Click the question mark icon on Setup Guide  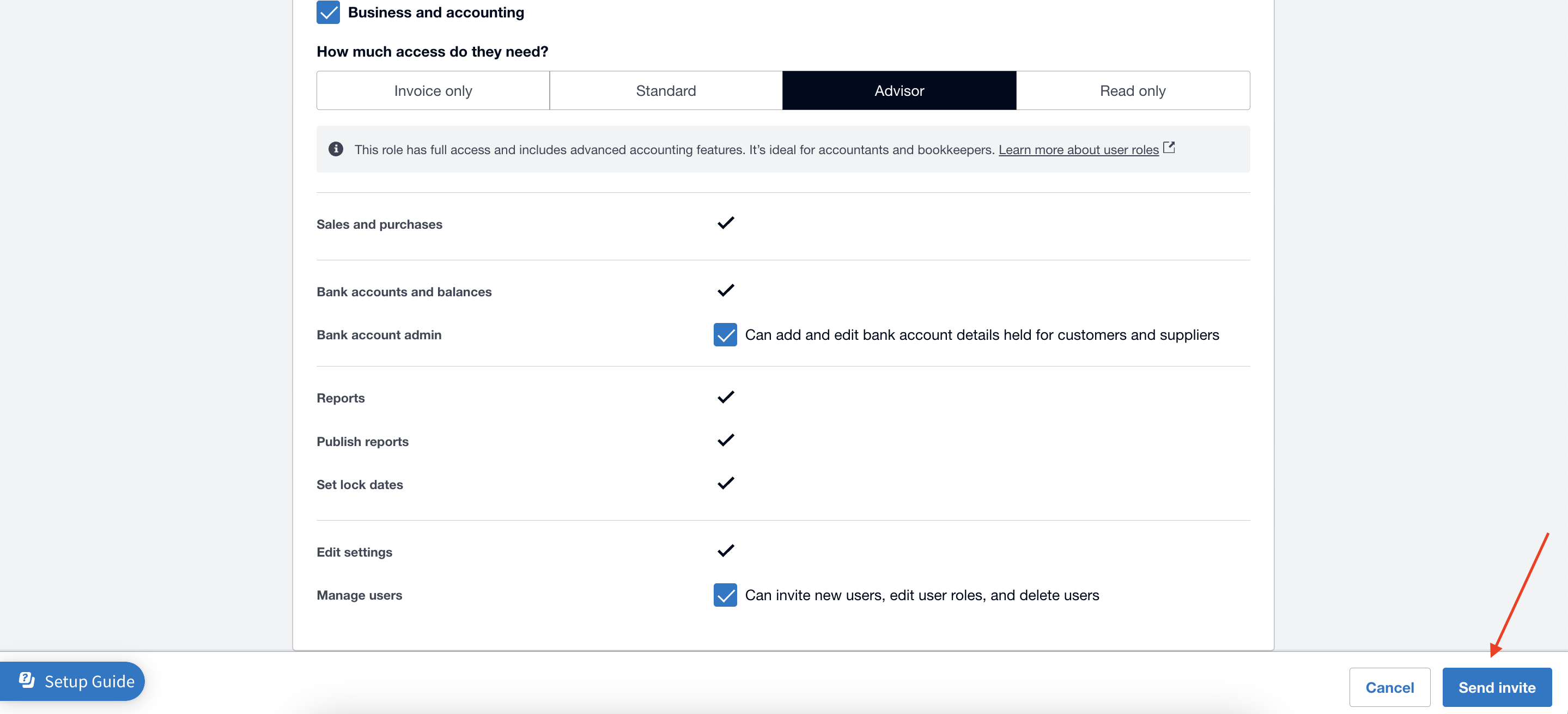pos(26,681)
